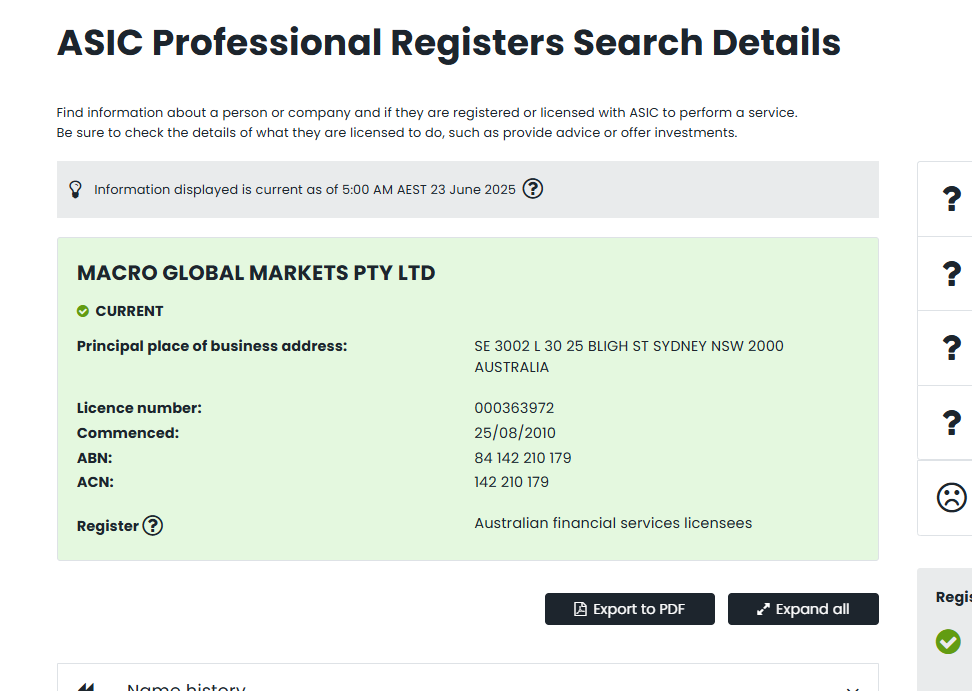Image resolution: width=972 pixels, height=691 pixels.
Task: Click the third question mark in right sidebar
Action: pyautogui.click(x=951, y=348)
